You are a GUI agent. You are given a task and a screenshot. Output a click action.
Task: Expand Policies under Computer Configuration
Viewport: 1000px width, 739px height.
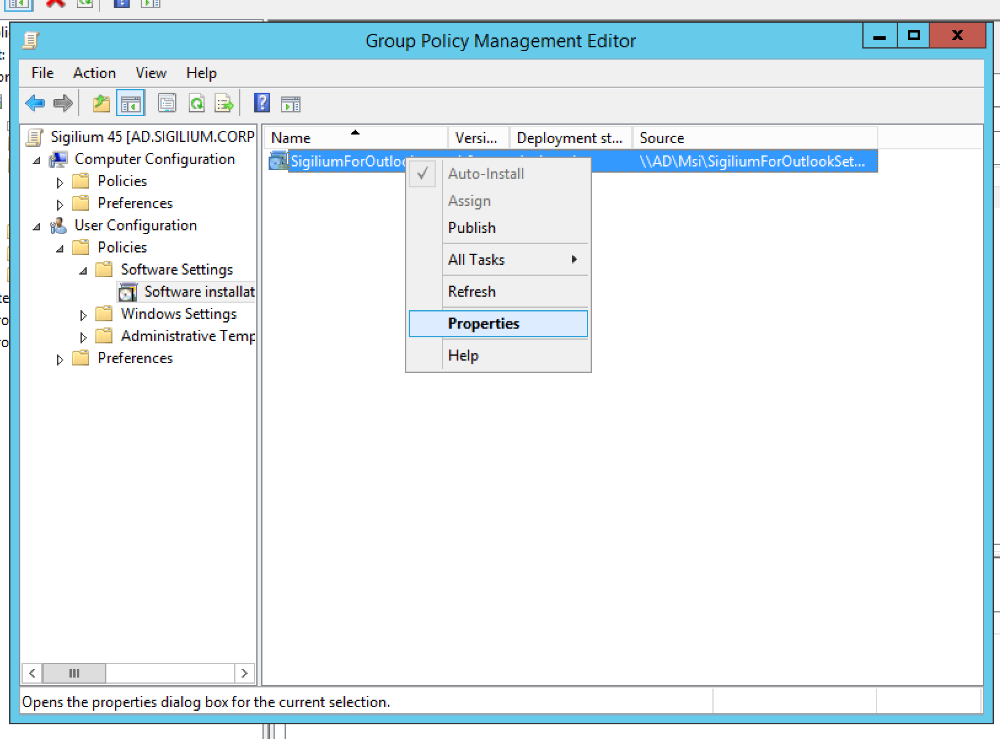coord(60,182)
